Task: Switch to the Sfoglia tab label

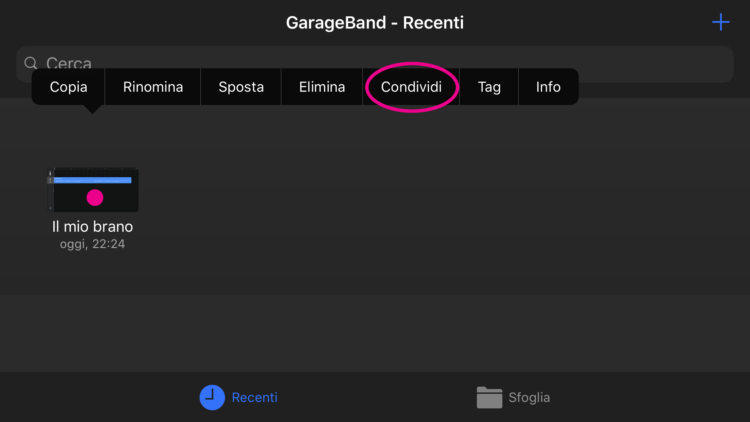Action: [x=528, y=397]
